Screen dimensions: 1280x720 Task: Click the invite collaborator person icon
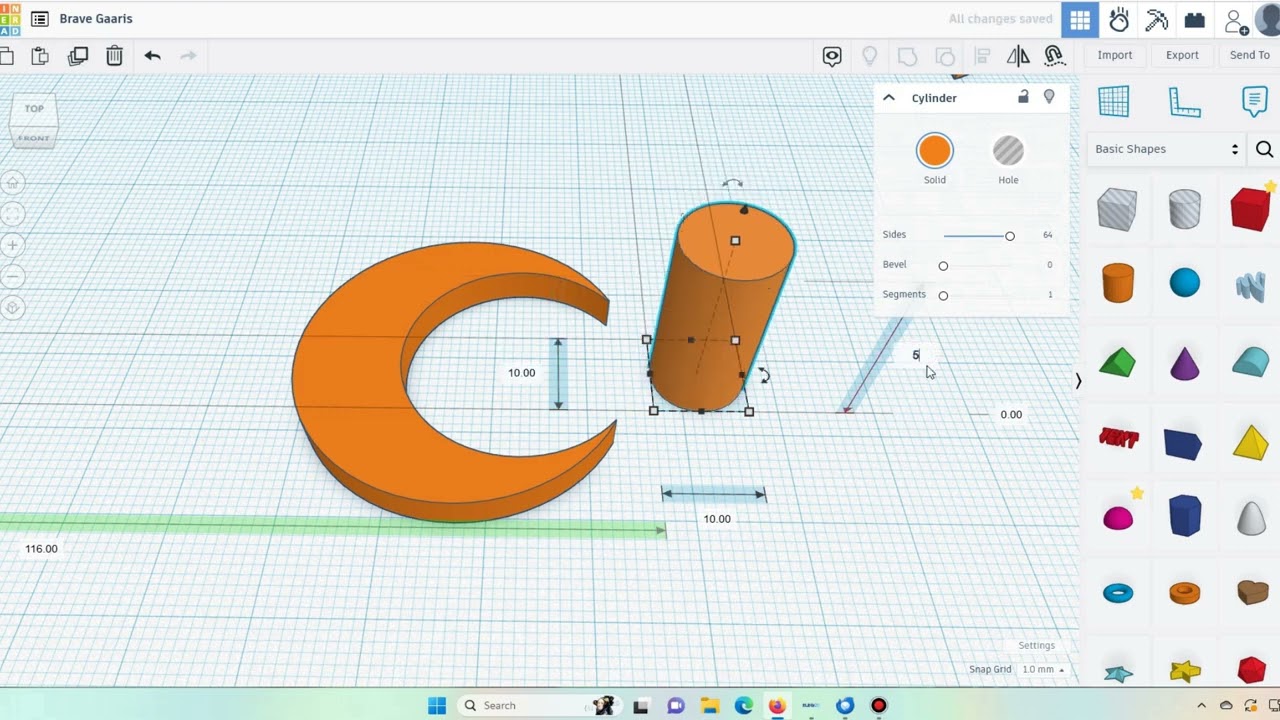[x=1235, y=21]
